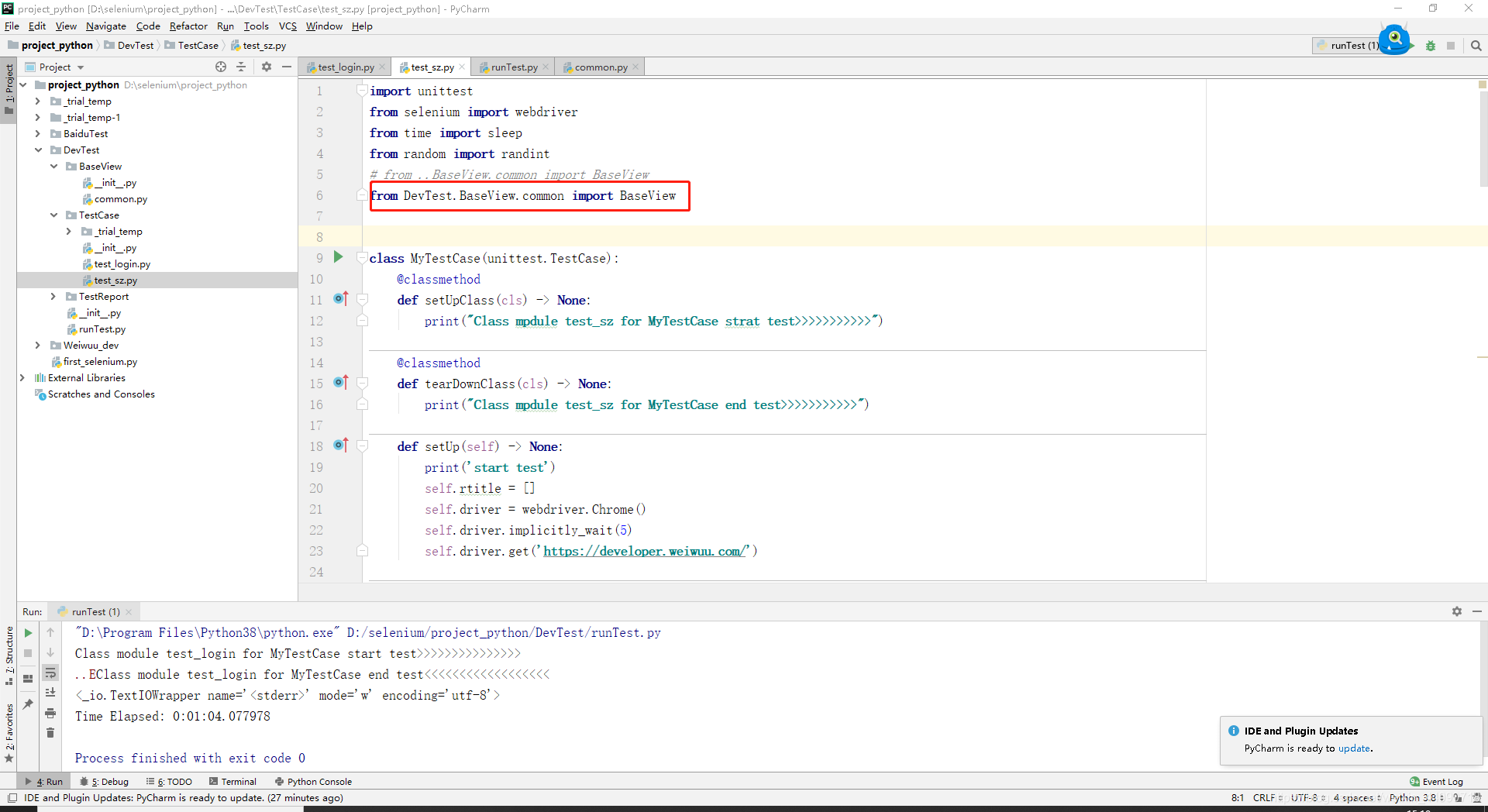
Task: Collapse the BaseView folder
Action: coord(53,167)
